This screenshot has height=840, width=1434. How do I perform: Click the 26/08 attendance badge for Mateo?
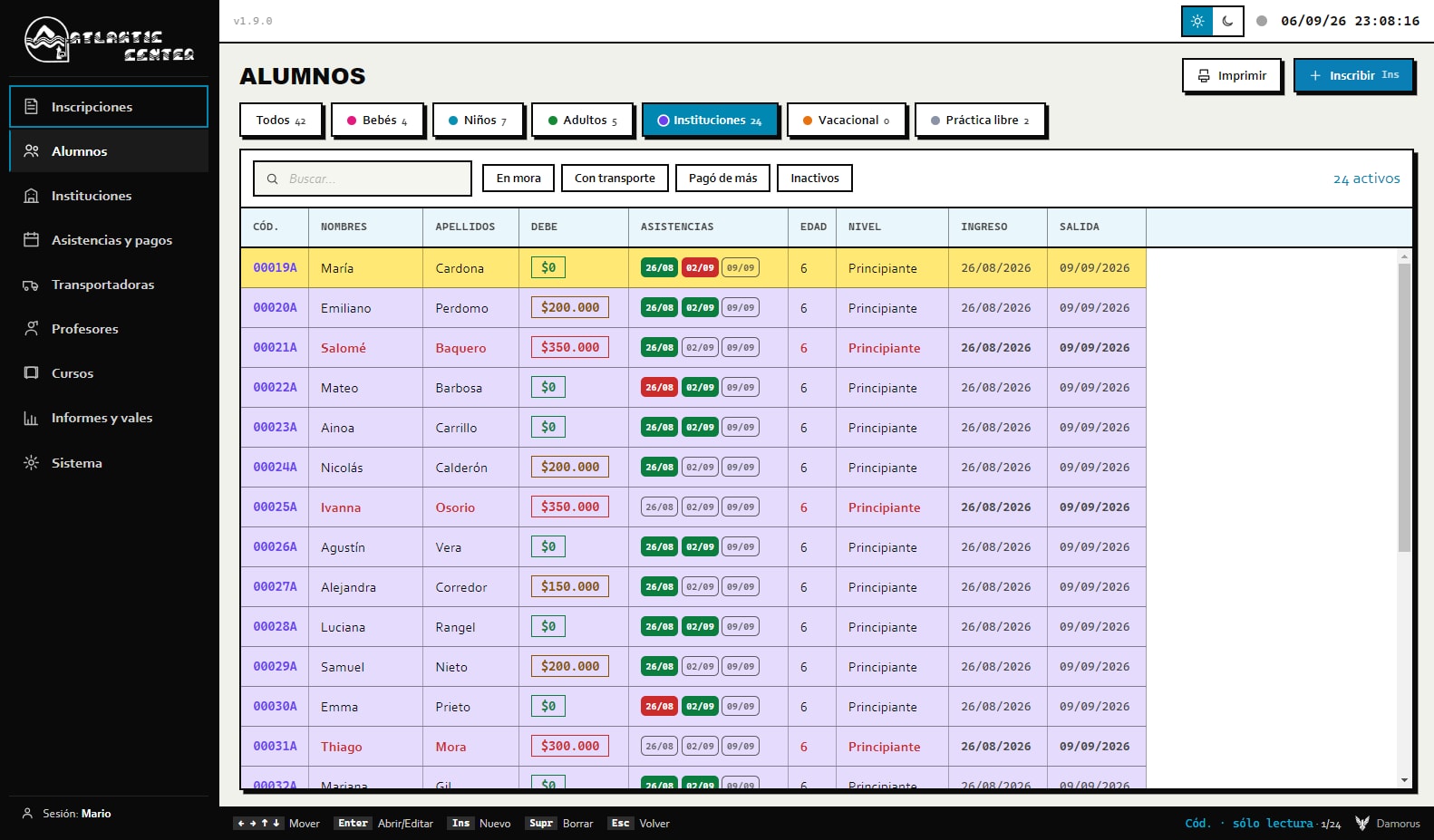tap(659, 387)
